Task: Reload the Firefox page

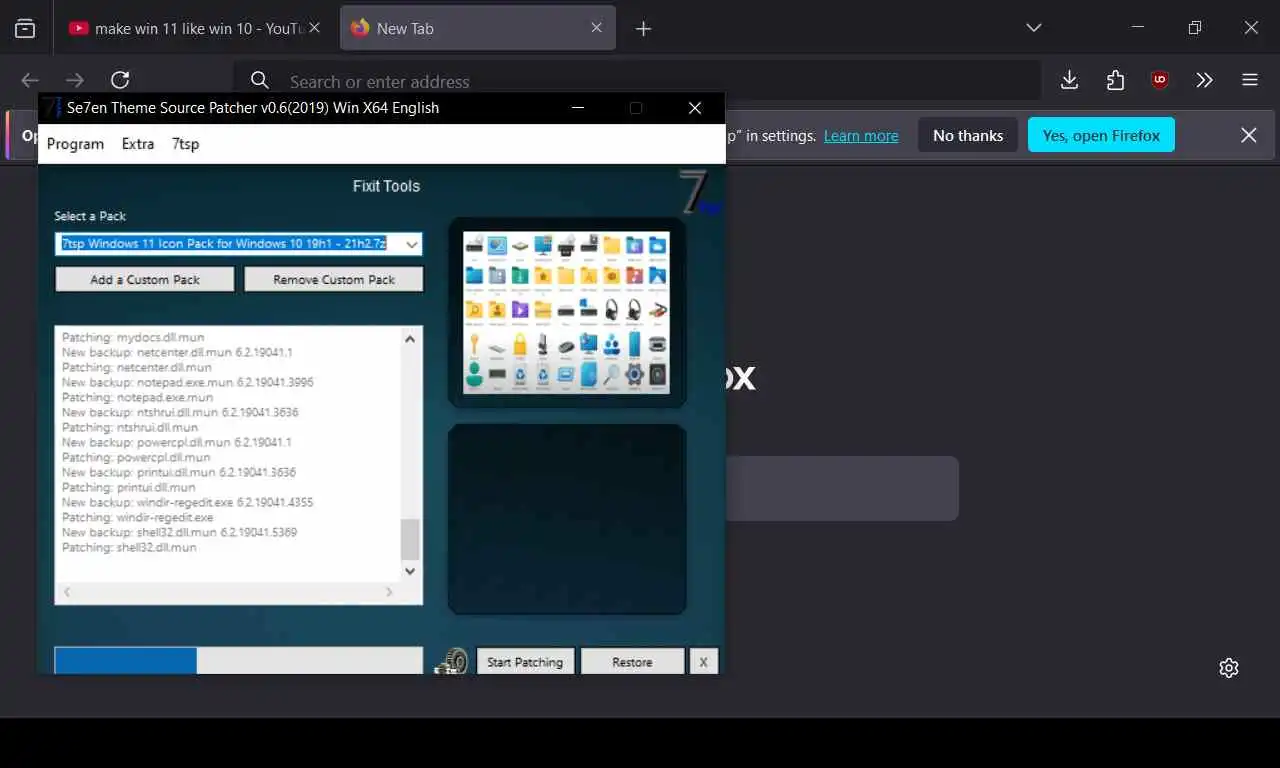Action: click(120, 80)
